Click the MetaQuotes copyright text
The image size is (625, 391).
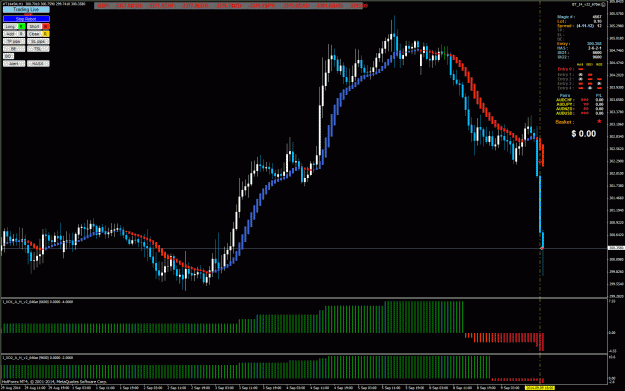coord(54,381)
